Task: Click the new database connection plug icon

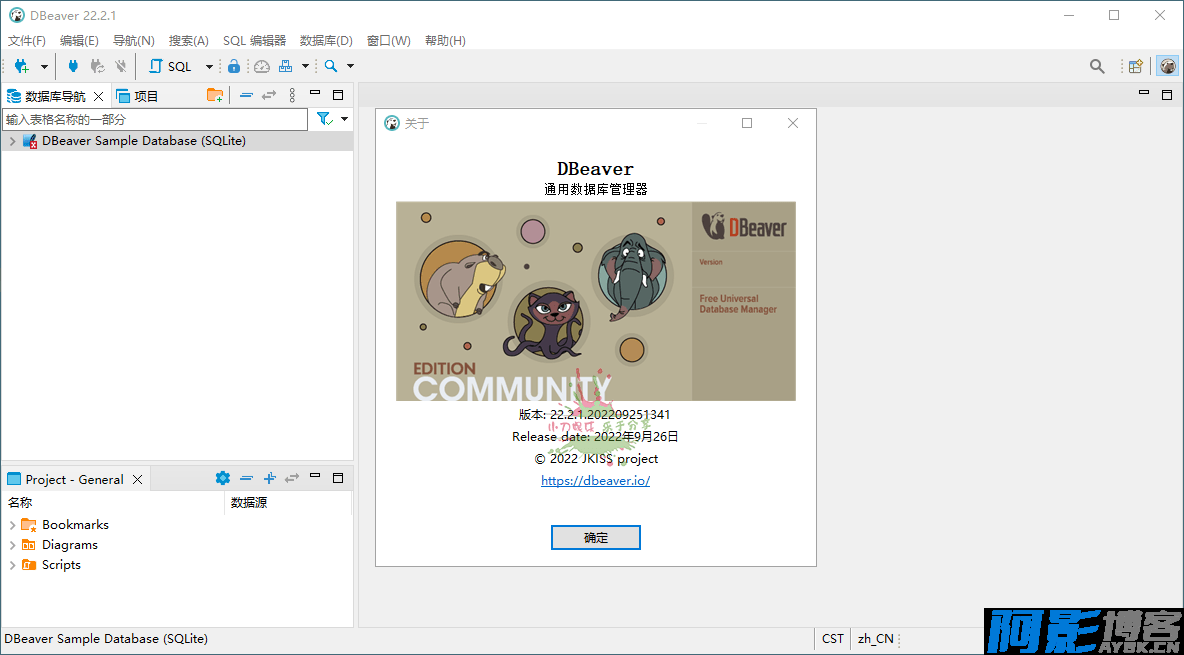Action: pyautogui.click(x=21, y=66)
